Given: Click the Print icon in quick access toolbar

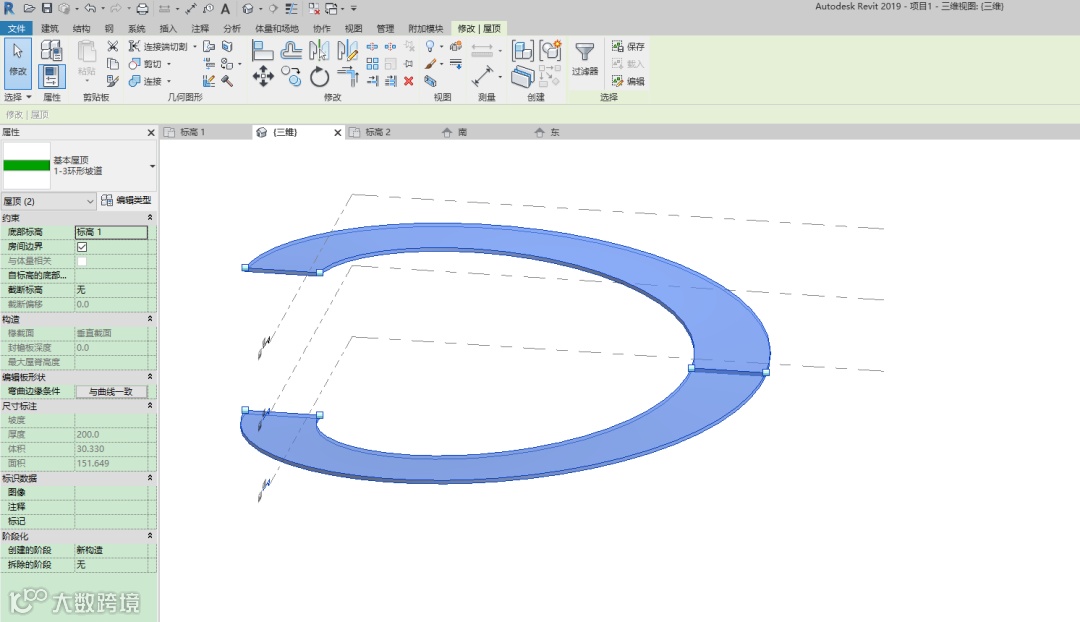Looking at the screenshot, I should click(142, 9).
